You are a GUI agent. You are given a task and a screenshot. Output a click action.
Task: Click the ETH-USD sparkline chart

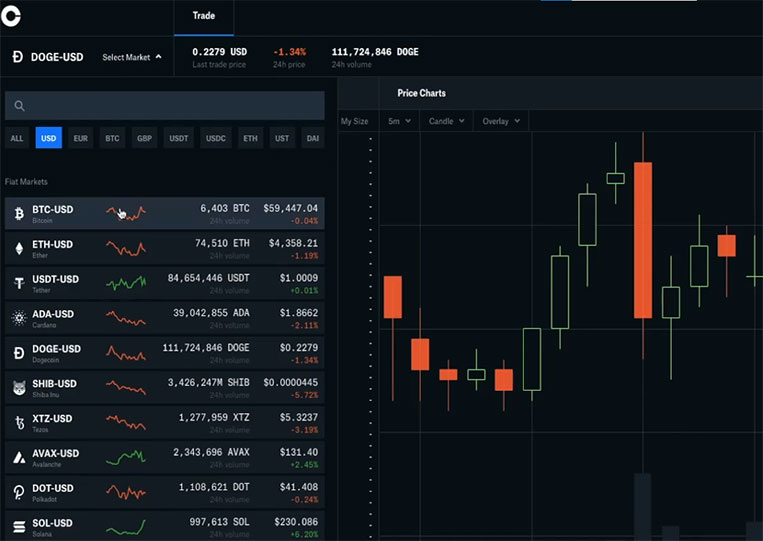126,248
